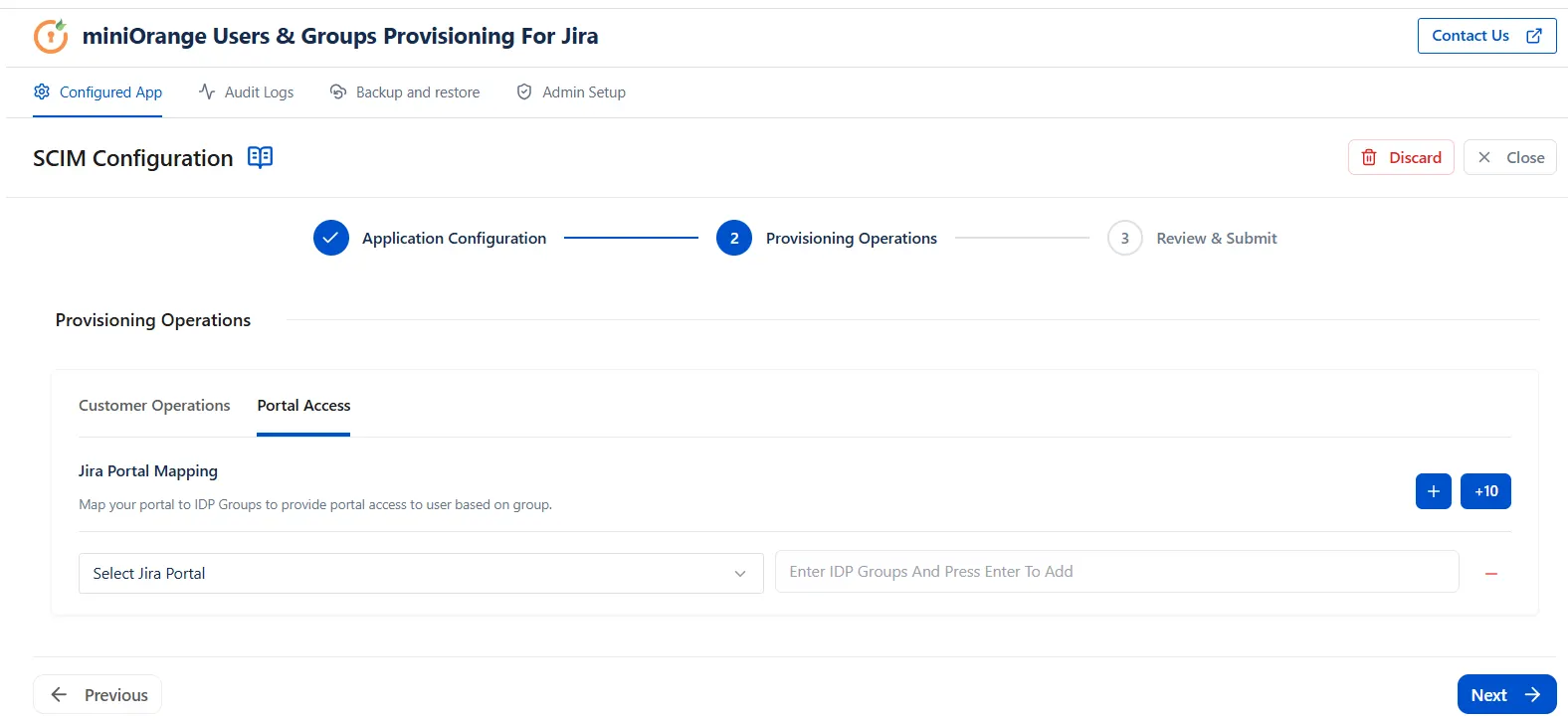Open the SCIM Configuration guide book icon
The image size is (1568, 723).
tap(260, 157)
